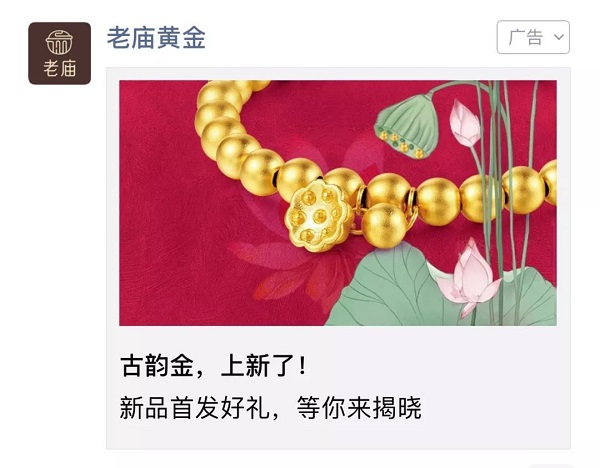Click the chevron arrow beside 广告
600x468 pixels.
559,37
